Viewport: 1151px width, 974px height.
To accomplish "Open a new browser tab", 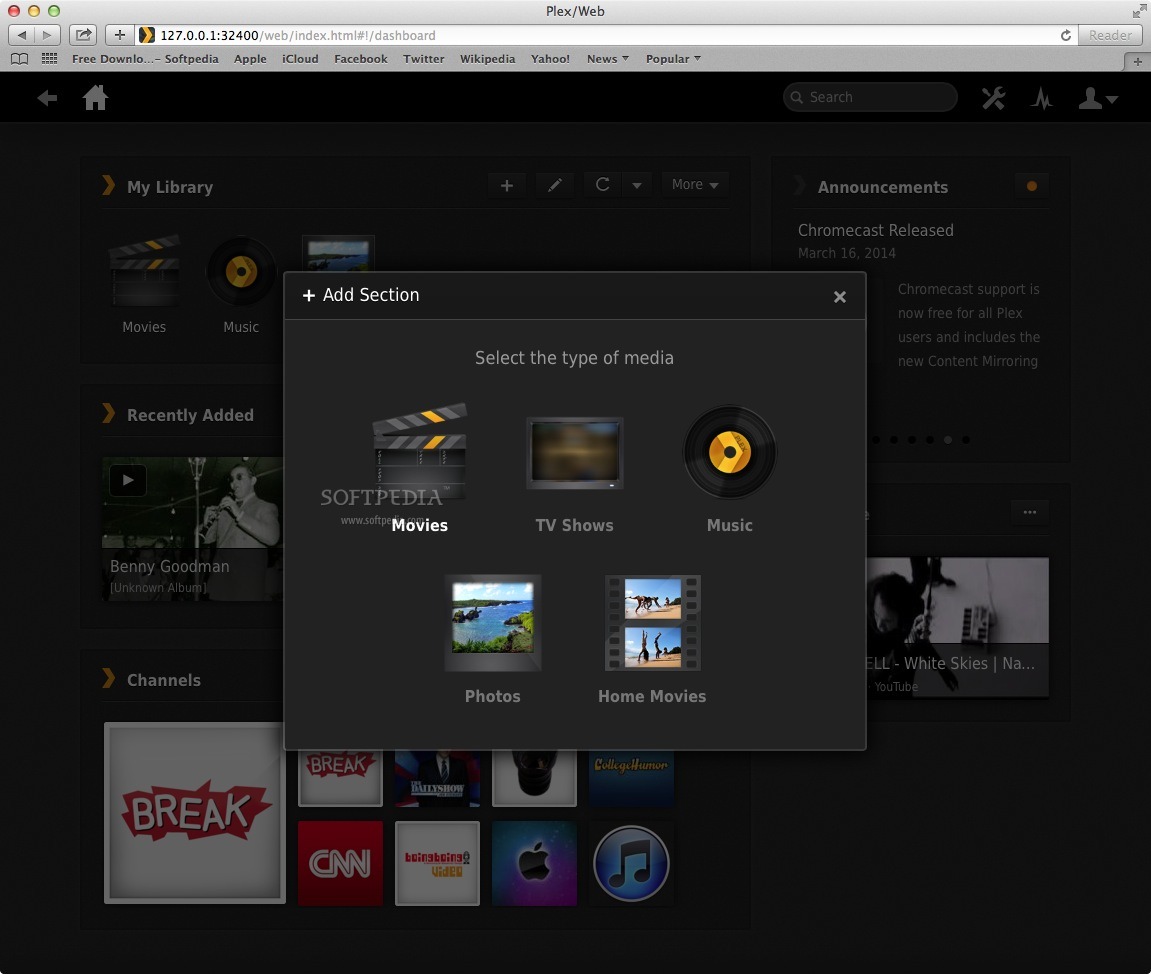I will [1137, 62].
